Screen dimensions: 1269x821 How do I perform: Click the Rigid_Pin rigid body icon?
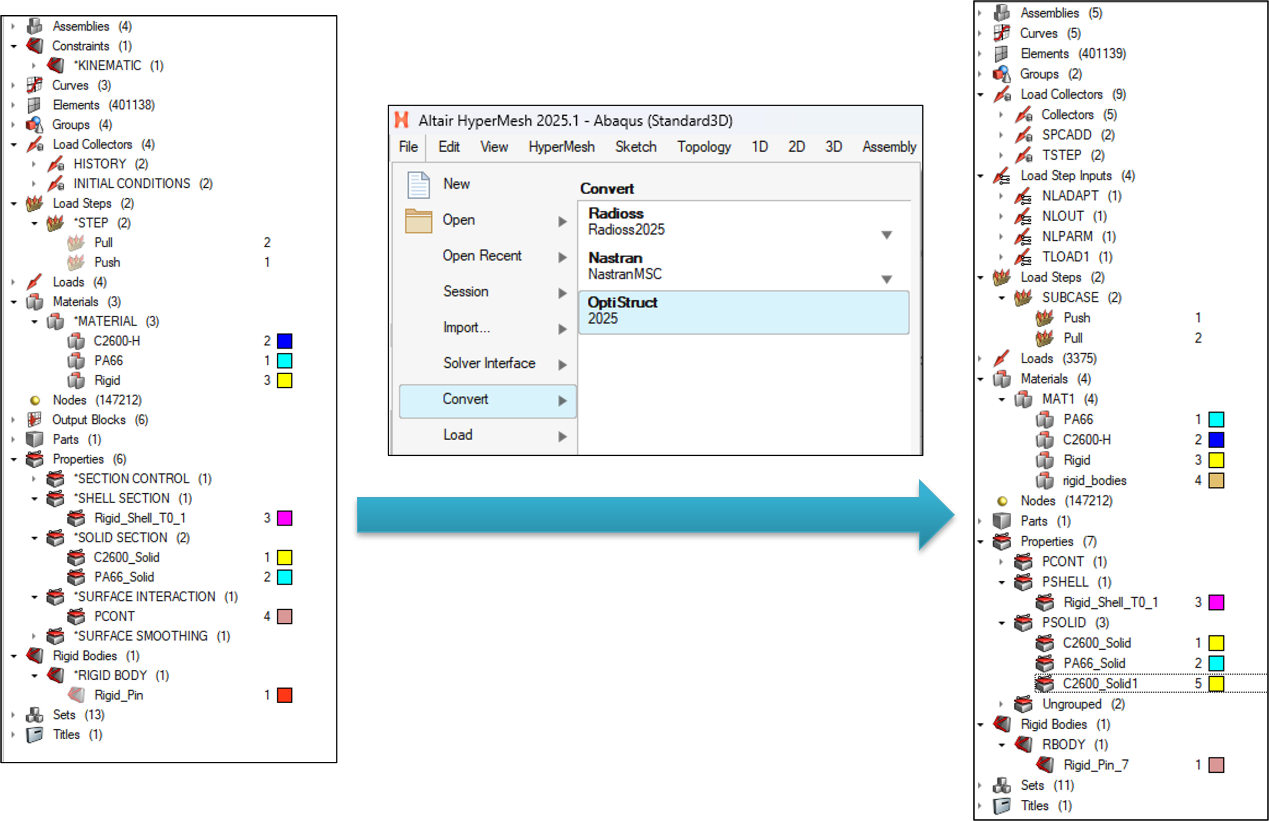[x=77, y=695]
